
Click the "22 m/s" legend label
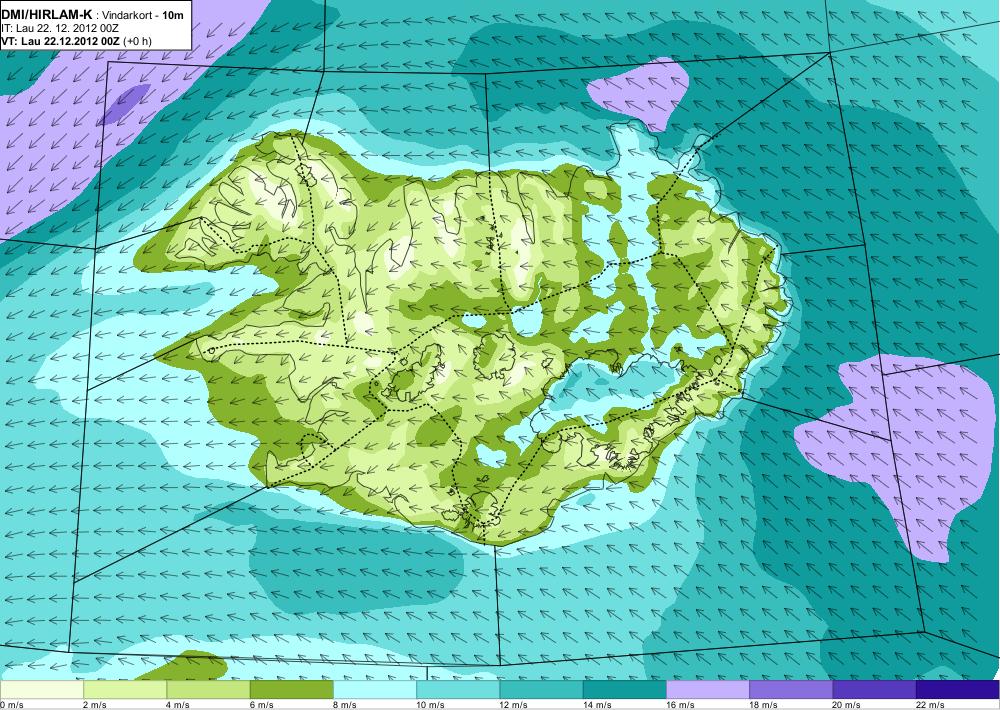[930, 705]
